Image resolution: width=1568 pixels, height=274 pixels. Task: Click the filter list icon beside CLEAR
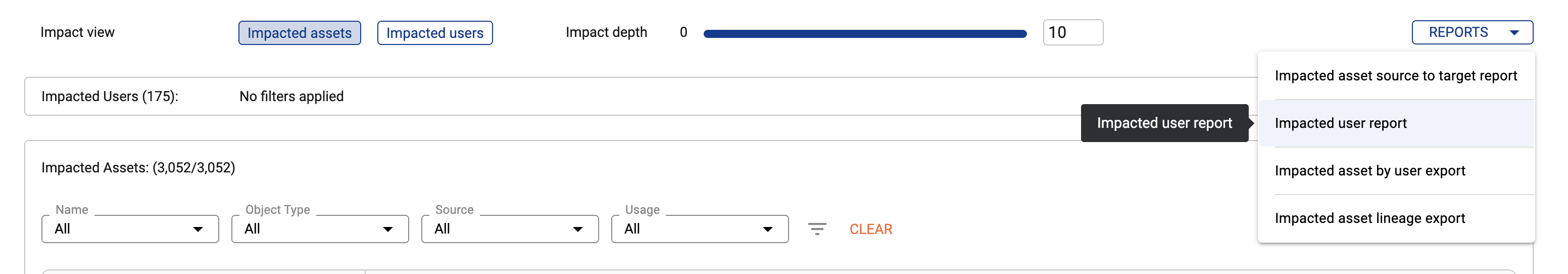(x=817, y=229)
